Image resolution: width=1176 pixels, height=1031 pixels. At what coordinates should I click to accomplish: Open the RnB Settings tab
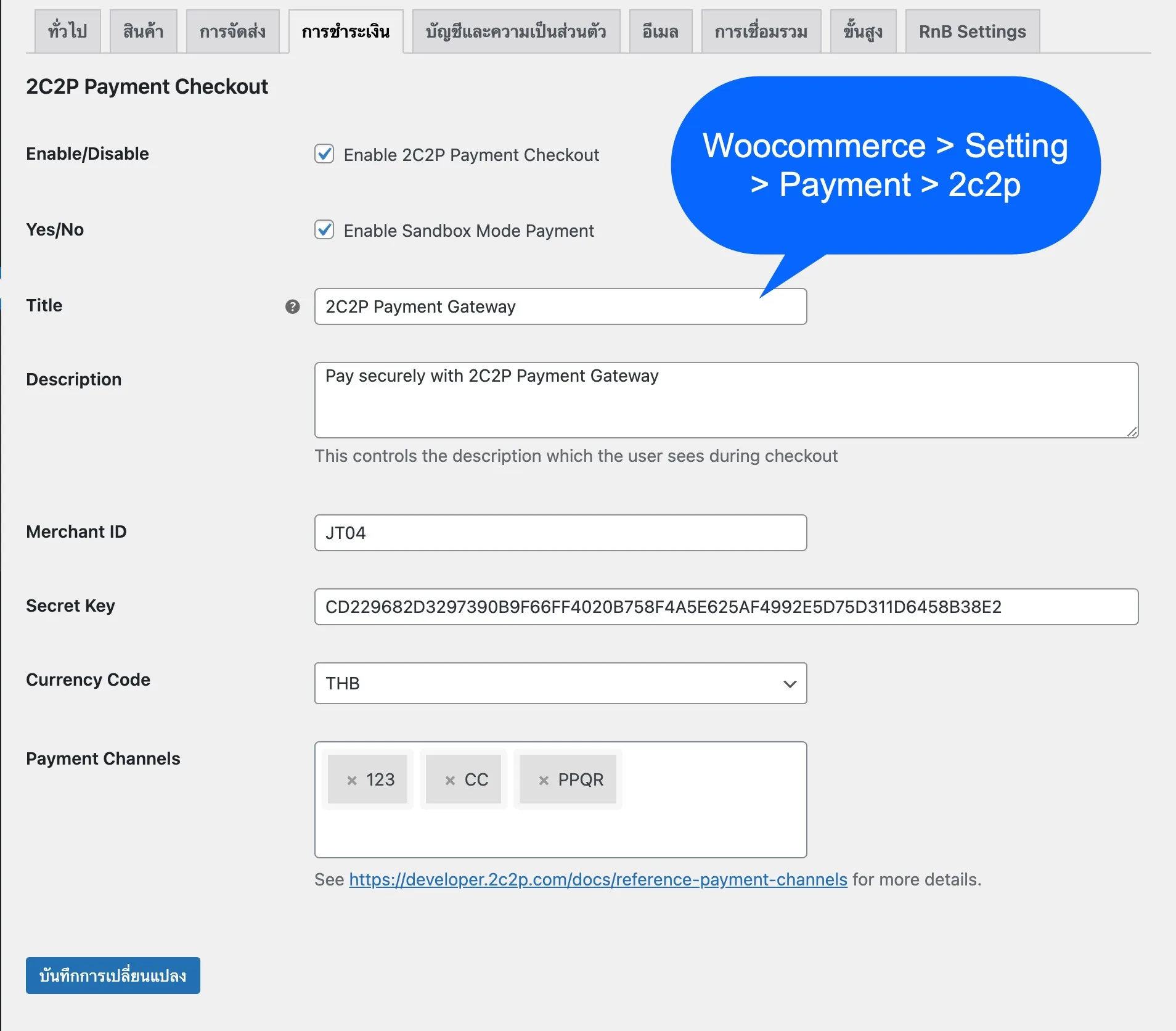point(972,31)
